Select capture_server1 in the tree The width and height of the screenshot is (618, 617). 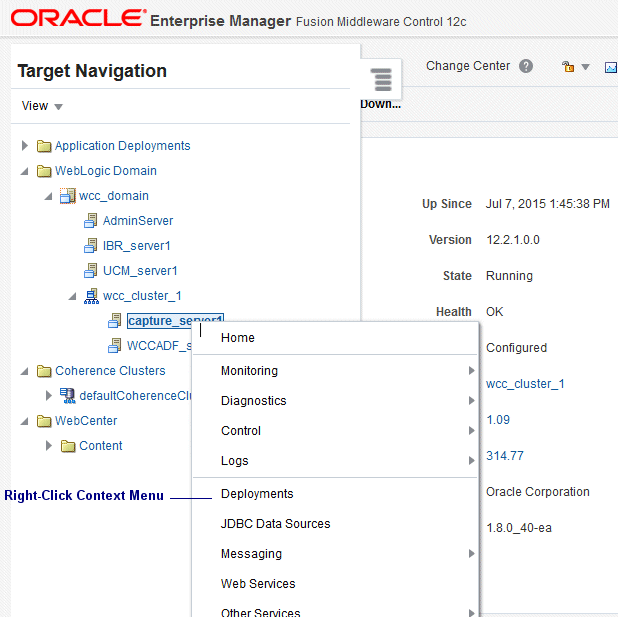[x=175, y=321]
